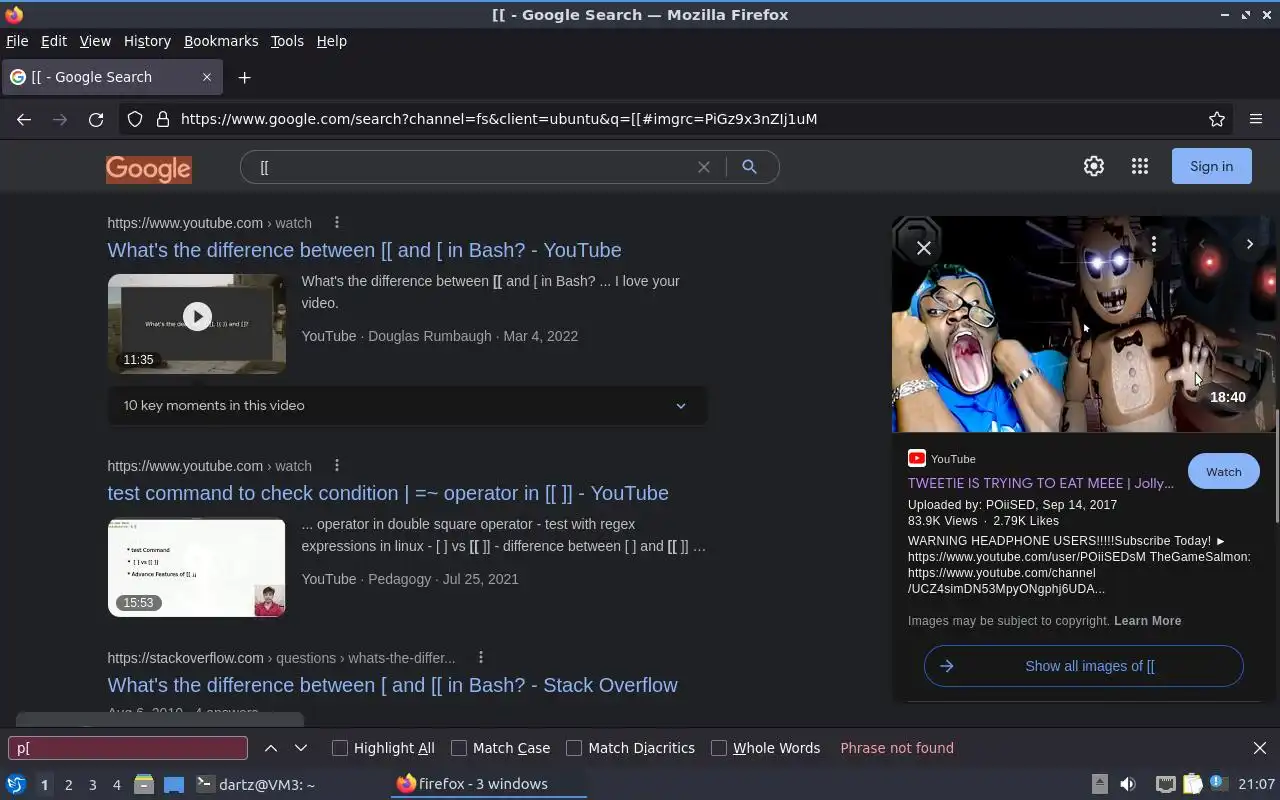Open the Help menu
This screenshot has height=800, width=1280.
click(331, 41)
